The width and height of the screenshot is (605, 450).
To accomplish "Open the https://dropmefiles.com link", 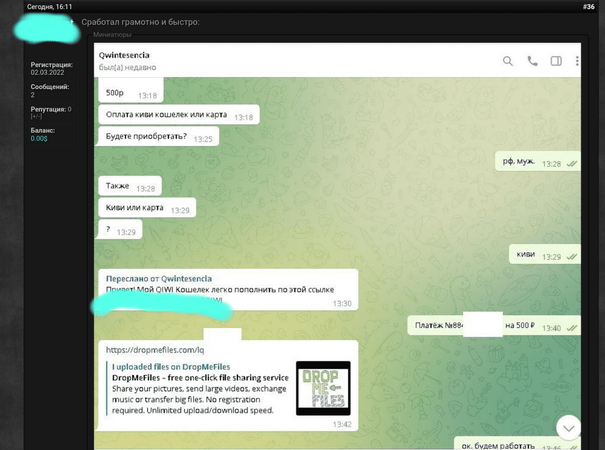I will (155, 350).
